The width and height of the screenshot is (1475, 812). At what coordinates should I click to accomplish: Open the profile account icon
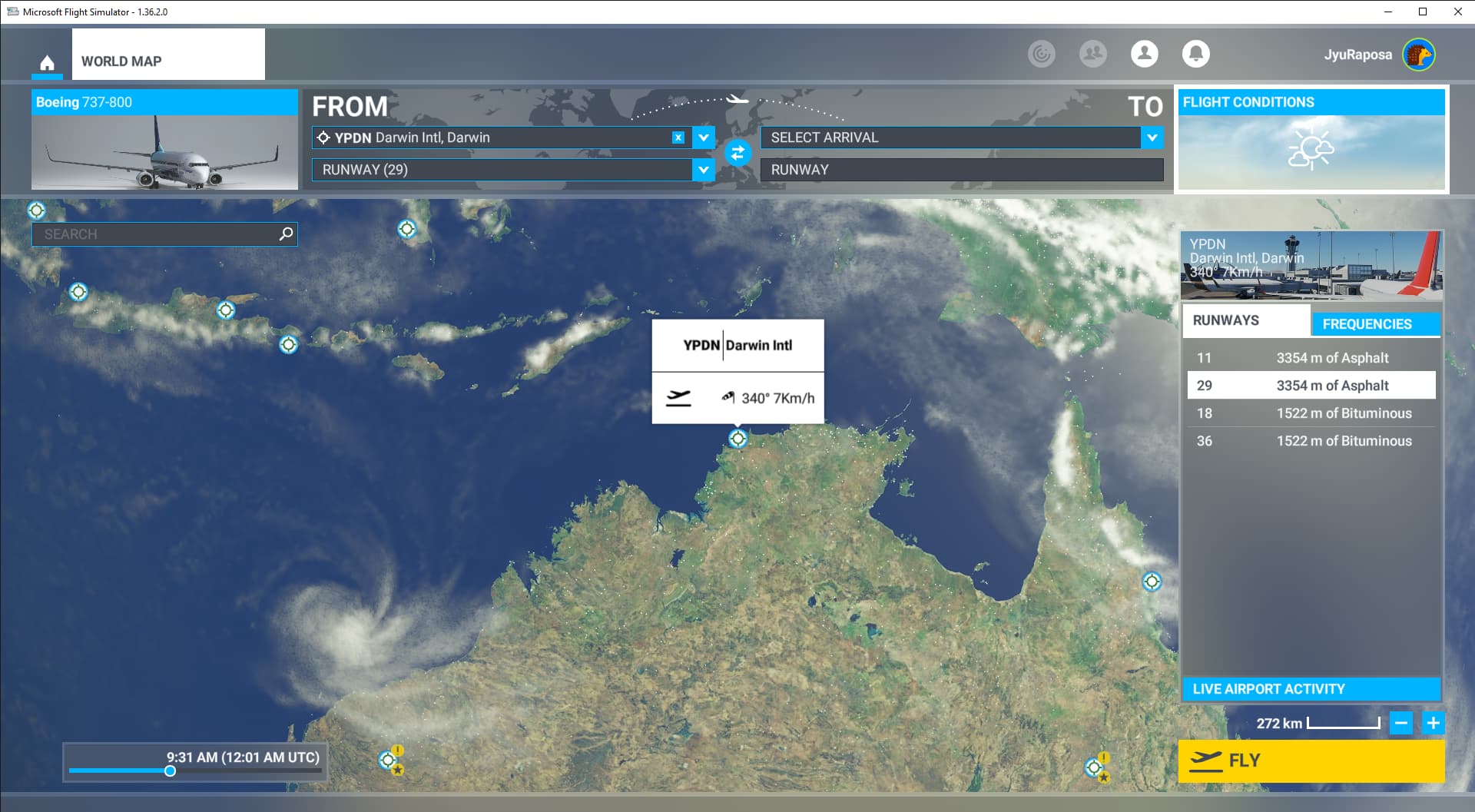[x=1144, y=54]
